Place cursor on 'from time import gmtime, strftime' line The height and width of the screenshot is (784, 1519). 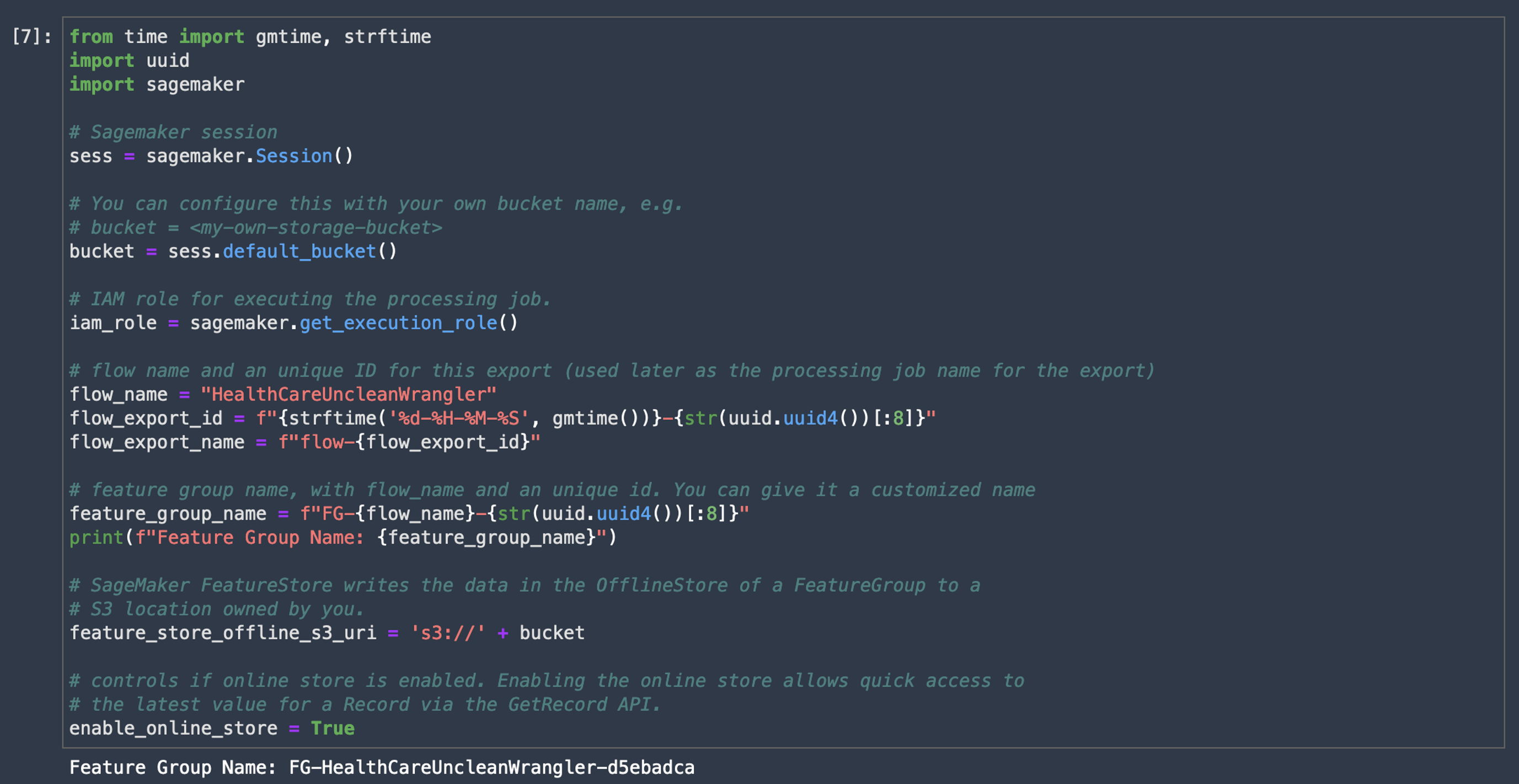click(x=250, y=36)
